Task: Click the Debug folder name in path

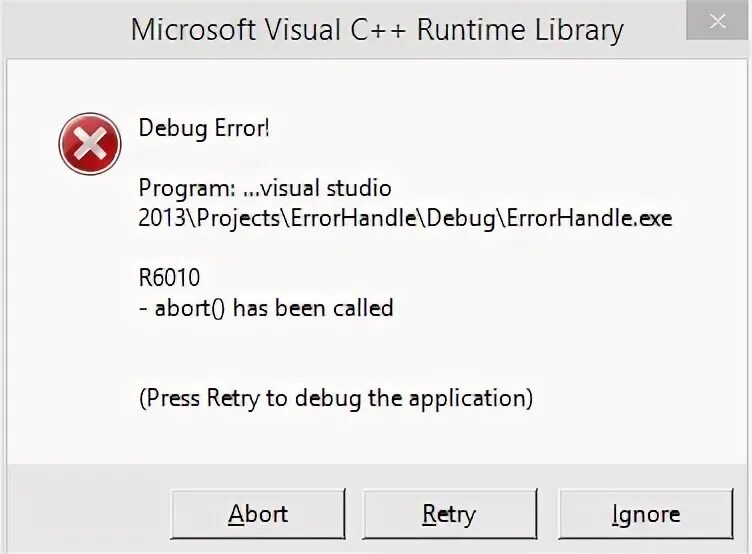Action: coord(461,218)
